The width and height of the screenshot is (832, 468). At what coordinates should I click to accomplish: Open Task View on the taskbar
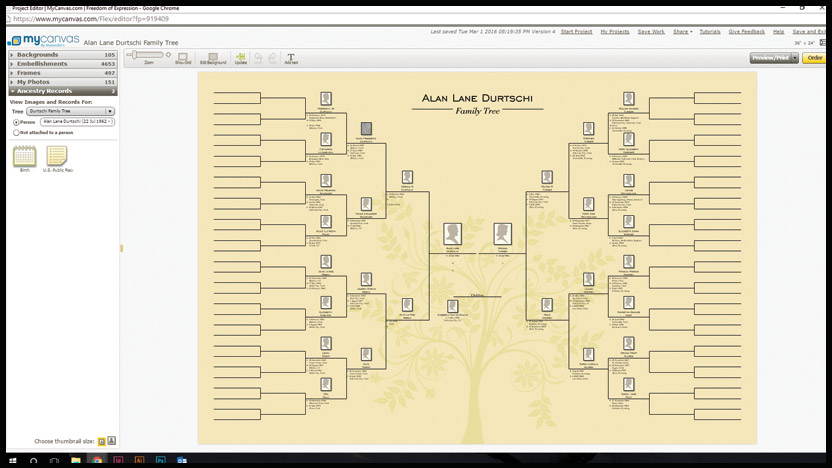tap(54, 461)
